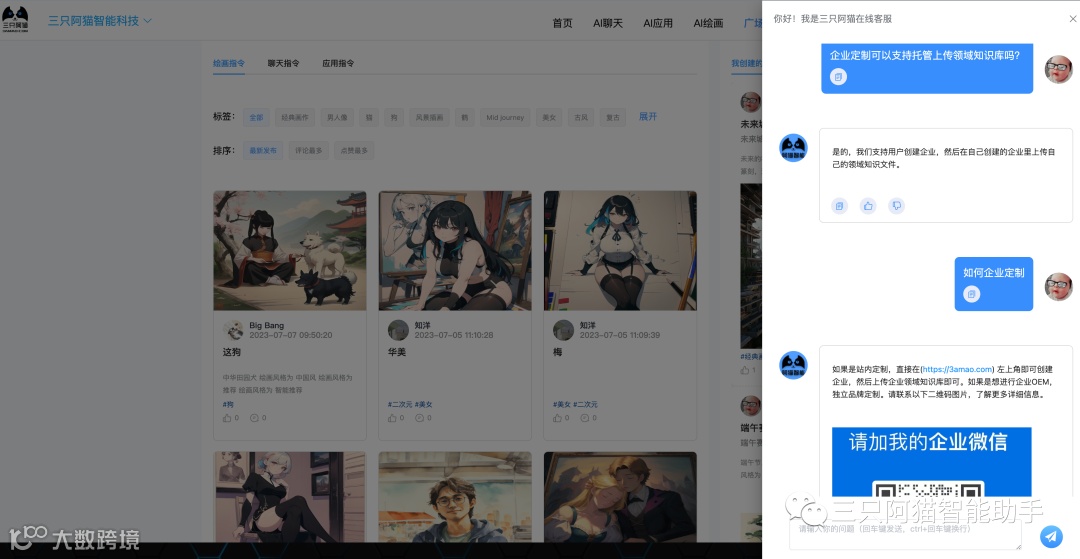The image size is (1080, 559).
Task: Click the #二次元 hashtag on the 梅 card
Action: (585, 405)
